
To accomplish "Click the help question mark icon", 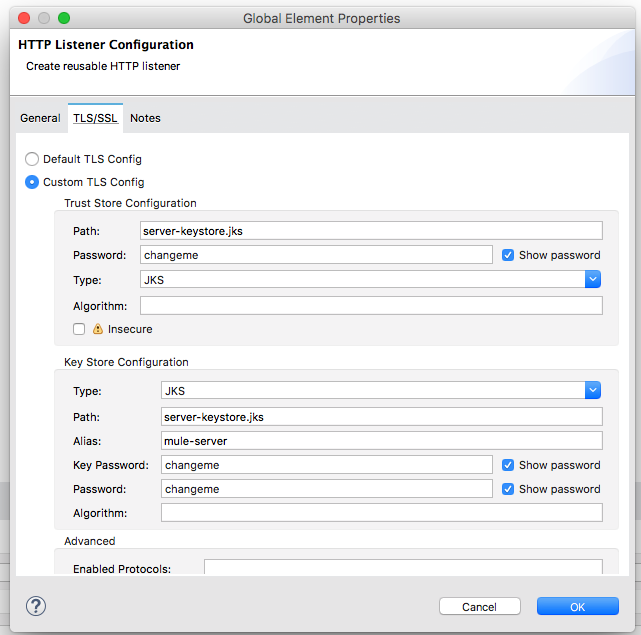I will (x=36, y=606).
